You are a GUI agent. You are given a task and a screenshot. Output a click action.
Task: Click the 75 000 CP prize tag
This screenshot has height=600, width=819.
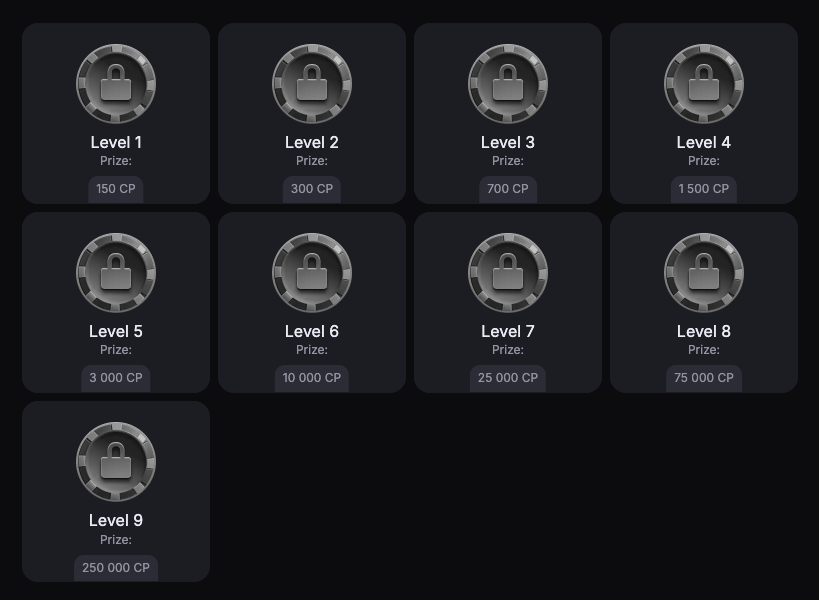pyautogui.click(x=704, y=378)
